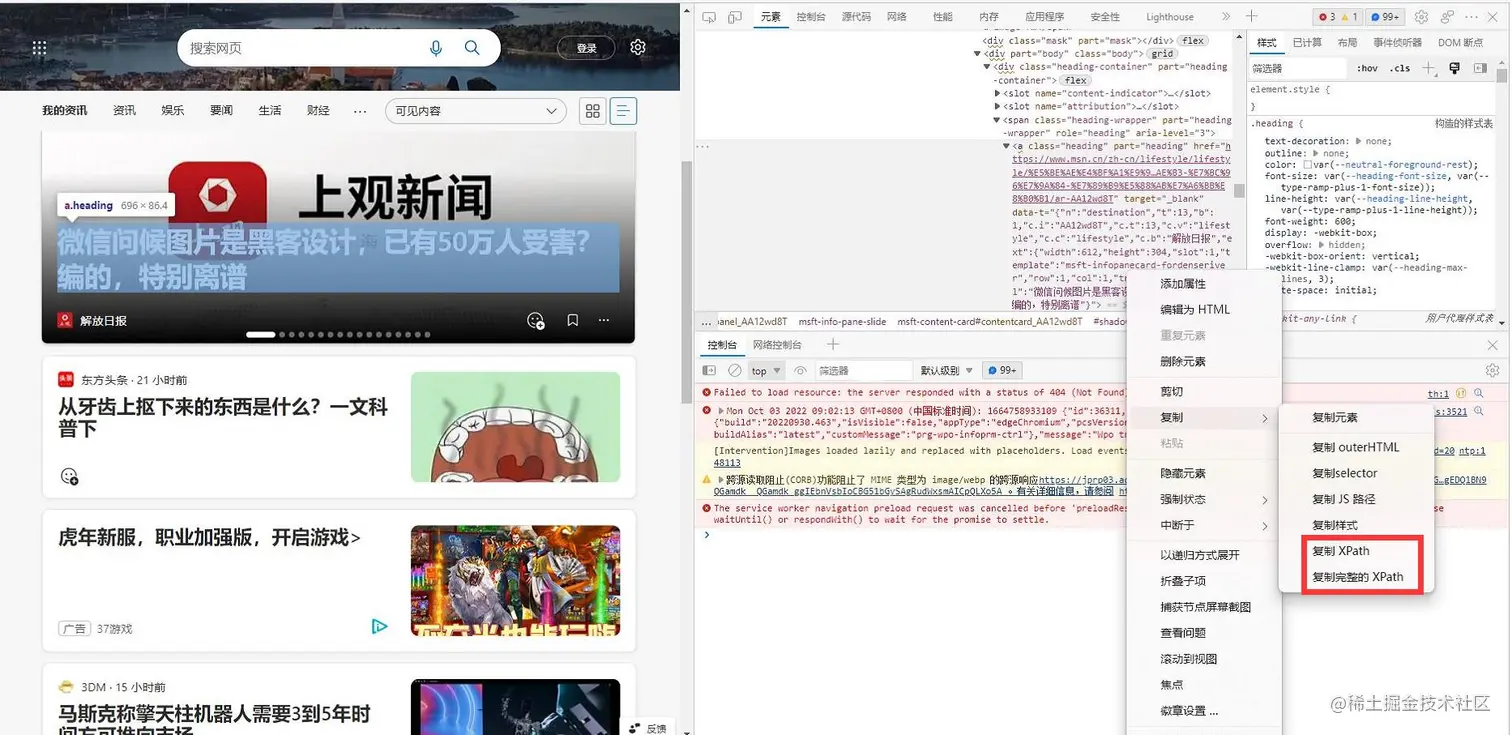This screenshot has width=1512, height=735.
Task: Open the DevTools customize ellipsis menu
Action: [1473, 17]
